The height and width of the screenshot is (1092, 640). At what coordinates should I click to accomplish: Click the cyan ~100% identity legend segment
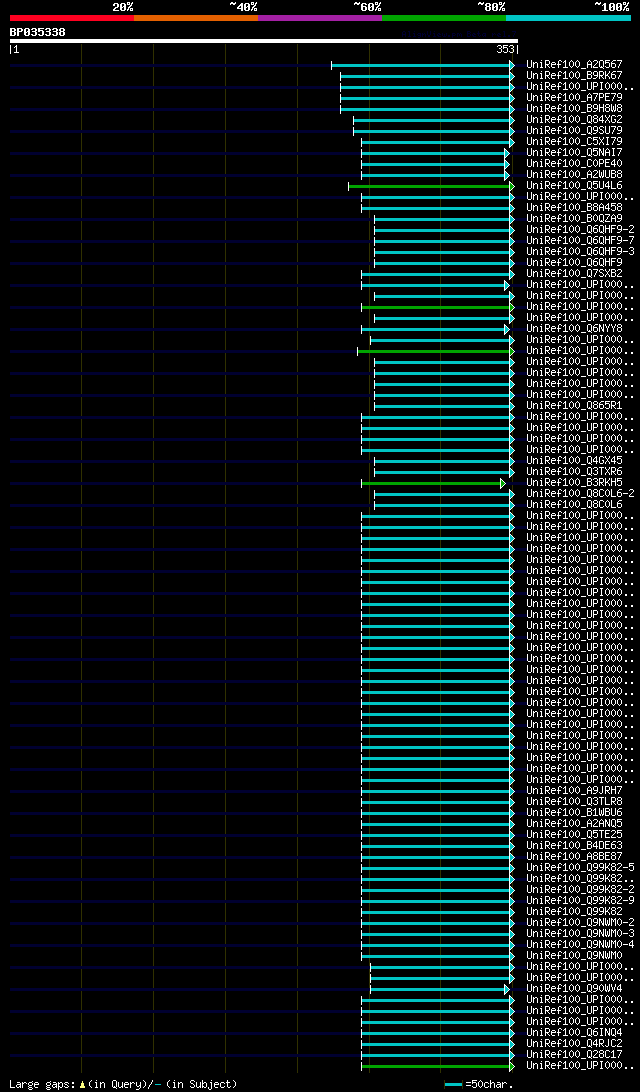coord(568,17)
